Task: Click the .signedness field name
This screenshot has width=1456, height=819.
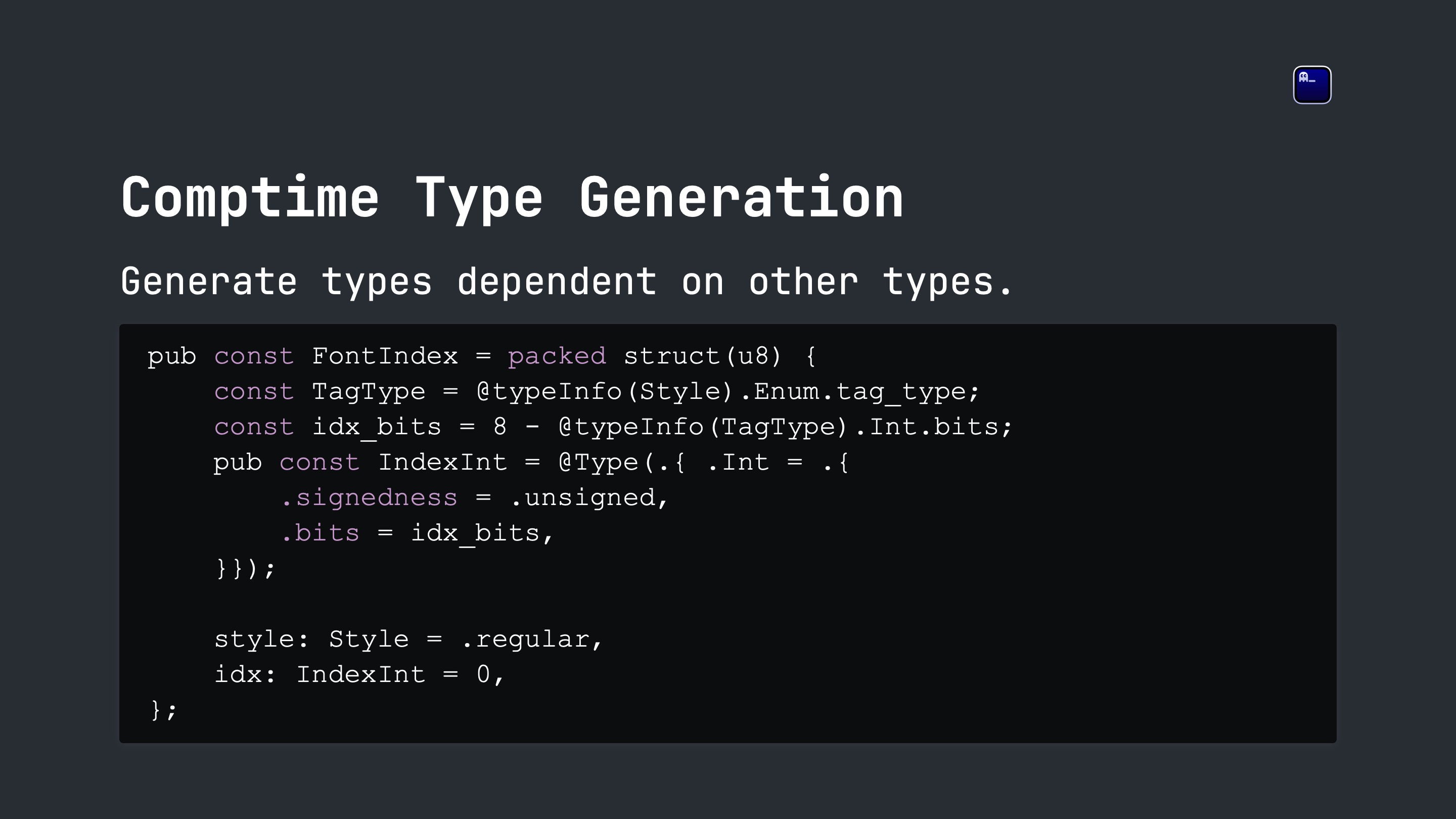Action: 369,498
